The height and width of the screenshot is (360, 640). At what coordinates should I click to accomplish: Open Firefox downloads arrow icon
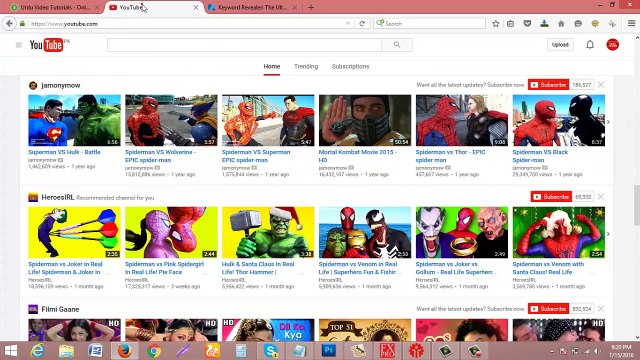[544, 24]
